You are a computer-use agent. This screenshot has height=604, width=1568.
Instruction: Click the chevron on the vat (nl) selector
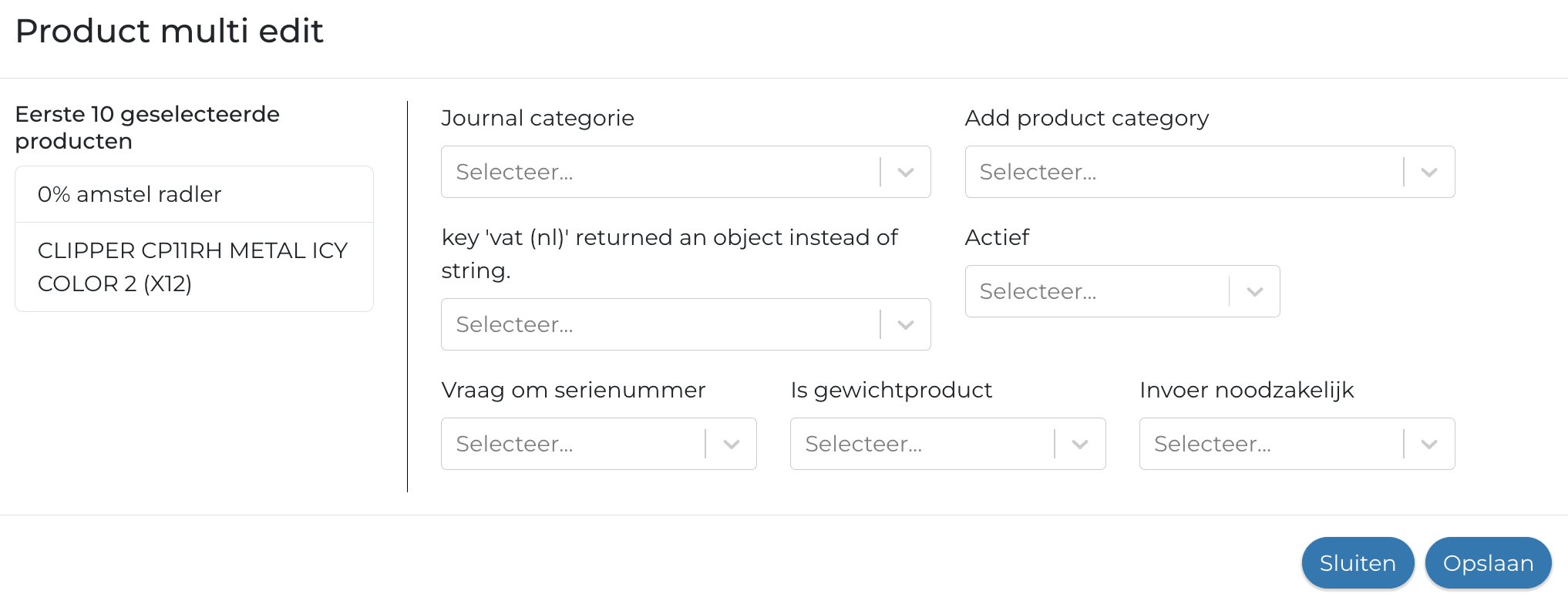click(905, 324)
